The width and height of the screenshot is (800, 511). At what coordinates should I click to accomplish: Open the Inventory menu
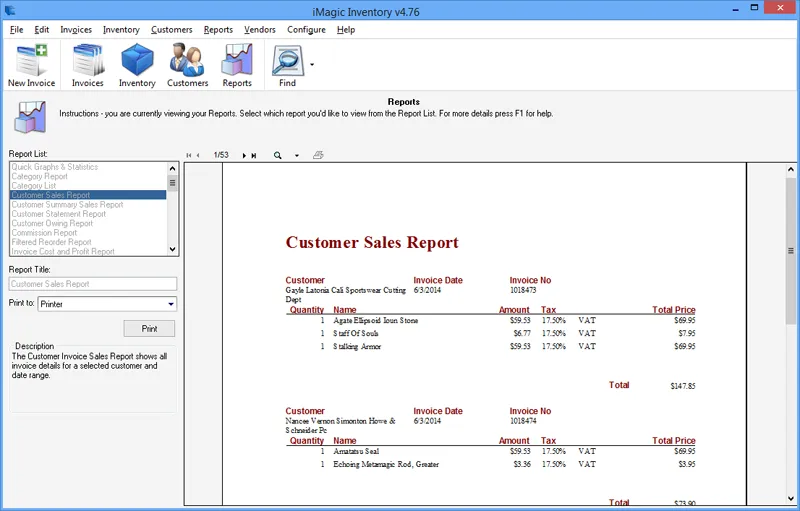[121, 30]
